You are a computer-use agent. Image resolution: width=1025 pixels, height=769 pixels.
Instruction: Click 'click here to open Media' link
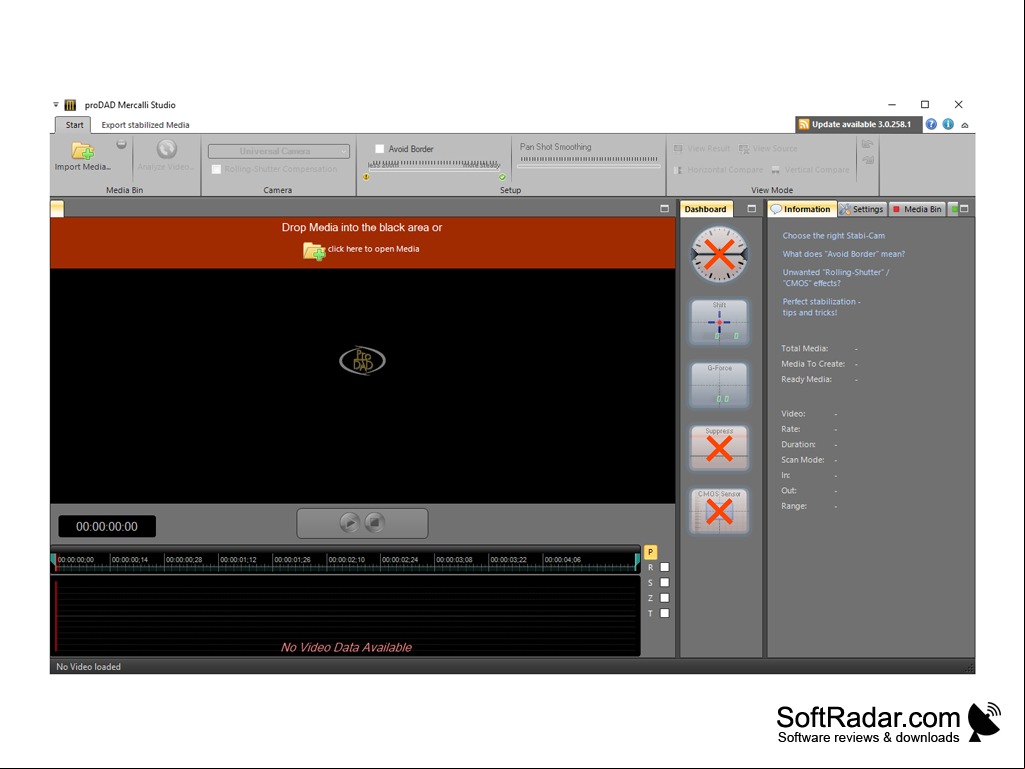click(x=373, y=249)
